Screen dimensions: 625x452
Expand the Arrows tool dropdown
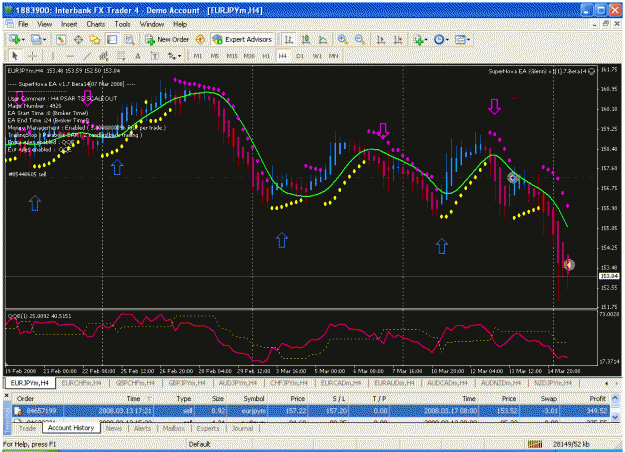pyautogui.click(x=179, y=56)
